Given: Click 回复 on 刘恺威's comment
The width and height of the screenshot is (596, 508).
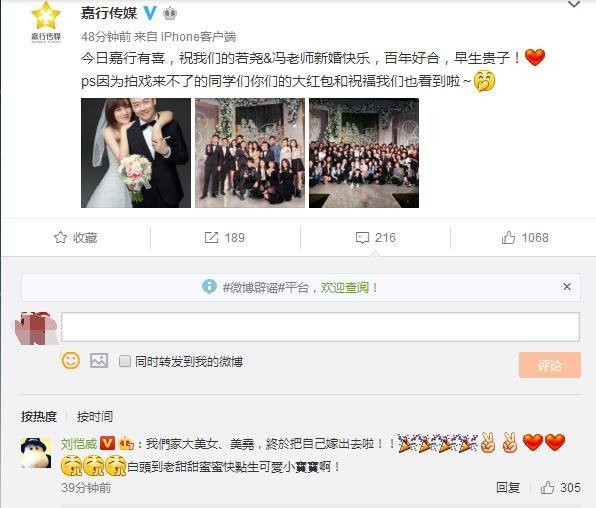Looking at the screenshot, I should click(x=508, y=487).
